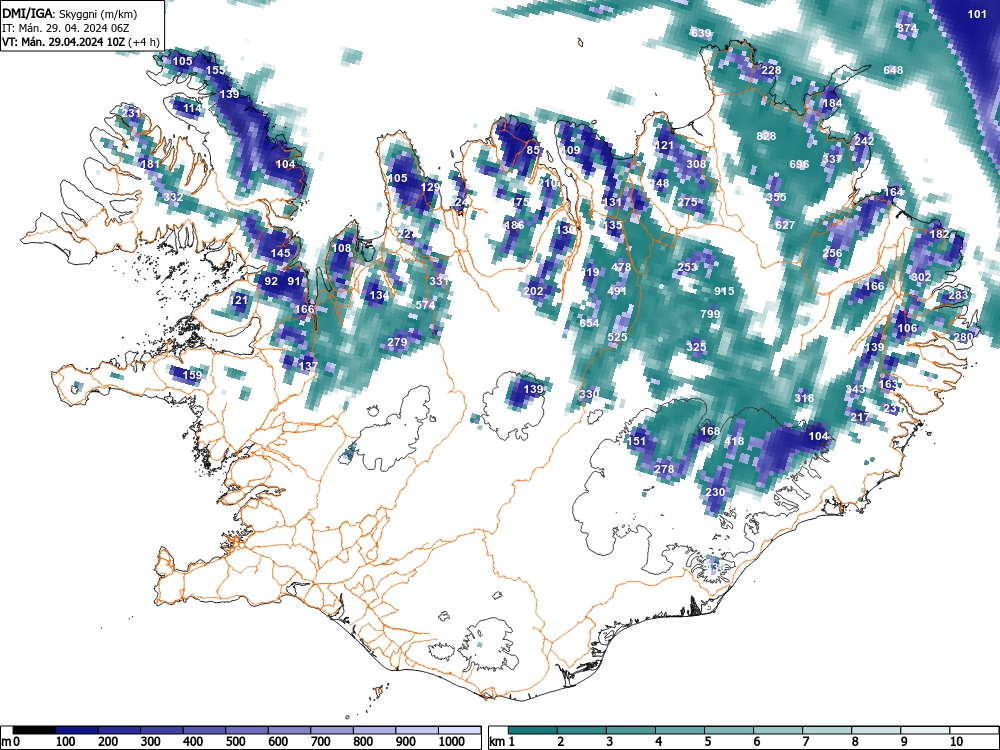
Task: Click the visibility value 337
Action: pos(832,159)
